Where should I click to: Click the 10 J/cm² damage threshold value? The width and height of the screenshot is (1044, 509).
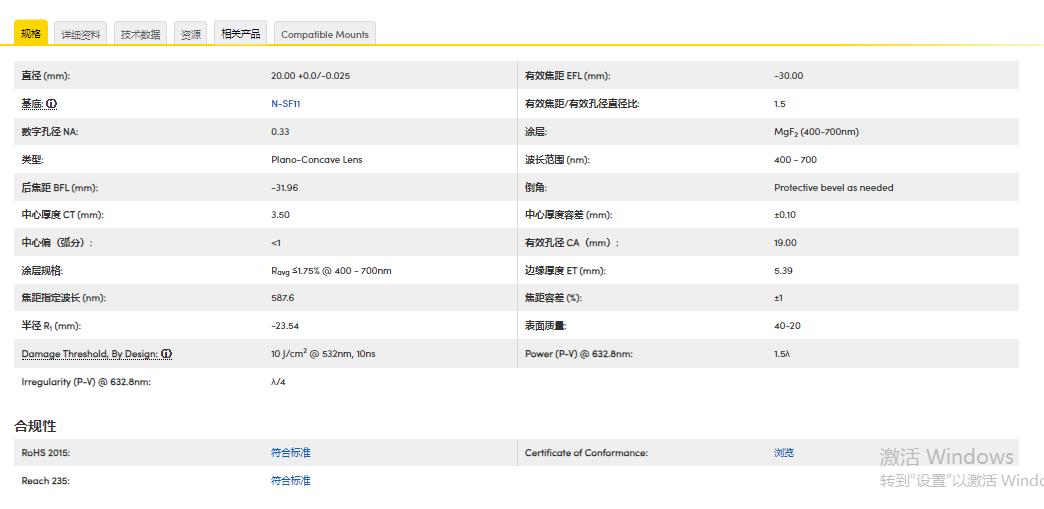(x=323, y=354)
